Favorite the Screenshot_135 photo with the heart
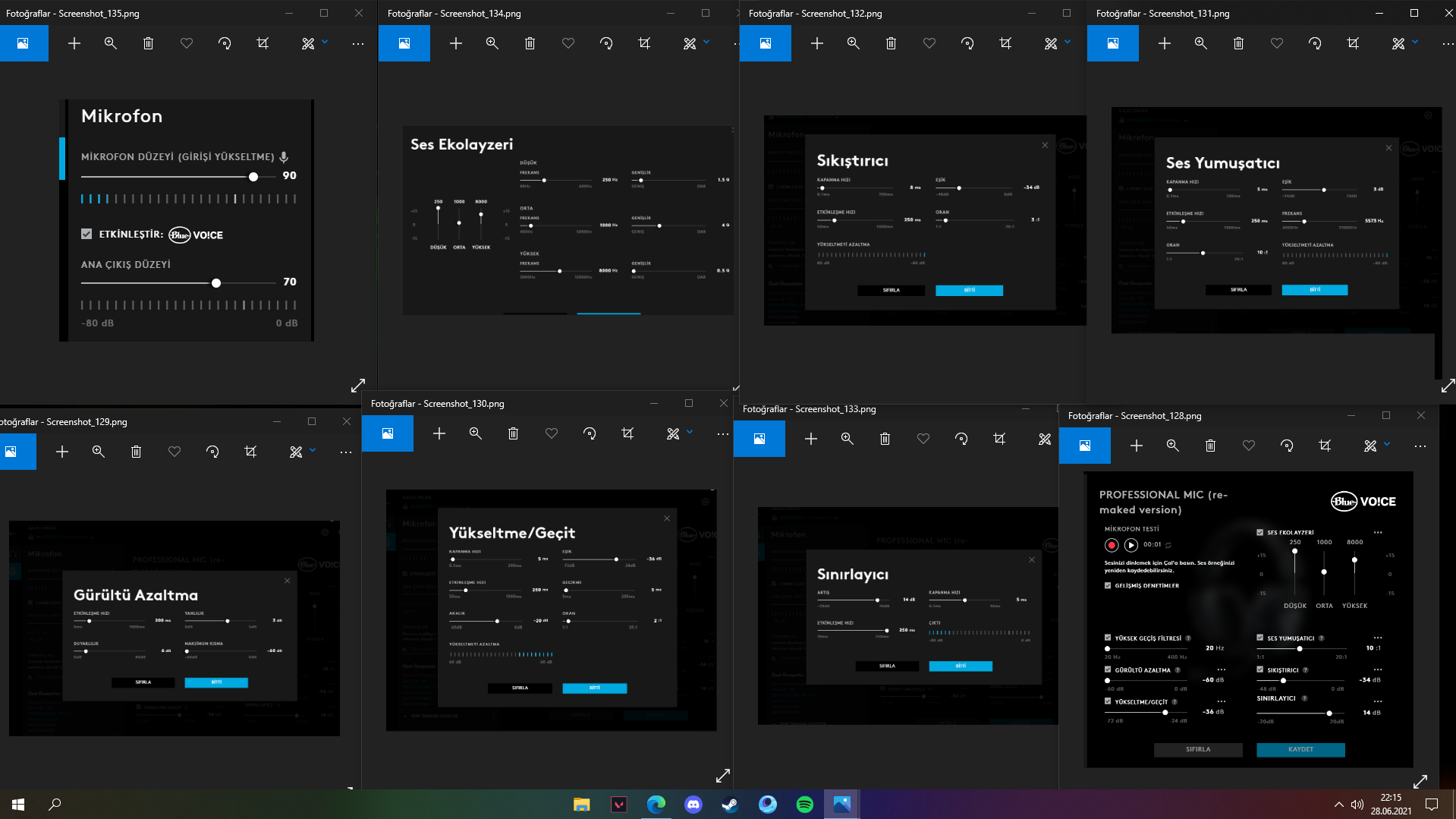 187,43
